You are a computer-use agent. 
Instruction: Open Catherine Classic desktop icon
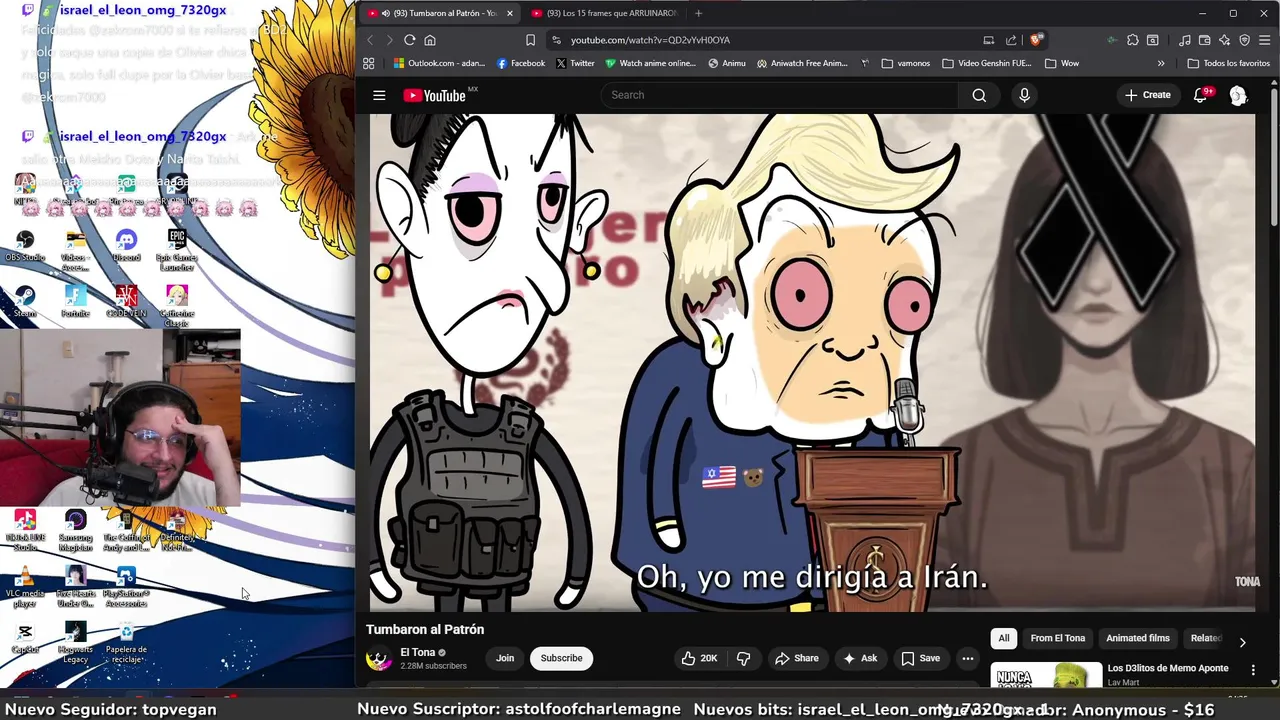(x=177, y=305)
